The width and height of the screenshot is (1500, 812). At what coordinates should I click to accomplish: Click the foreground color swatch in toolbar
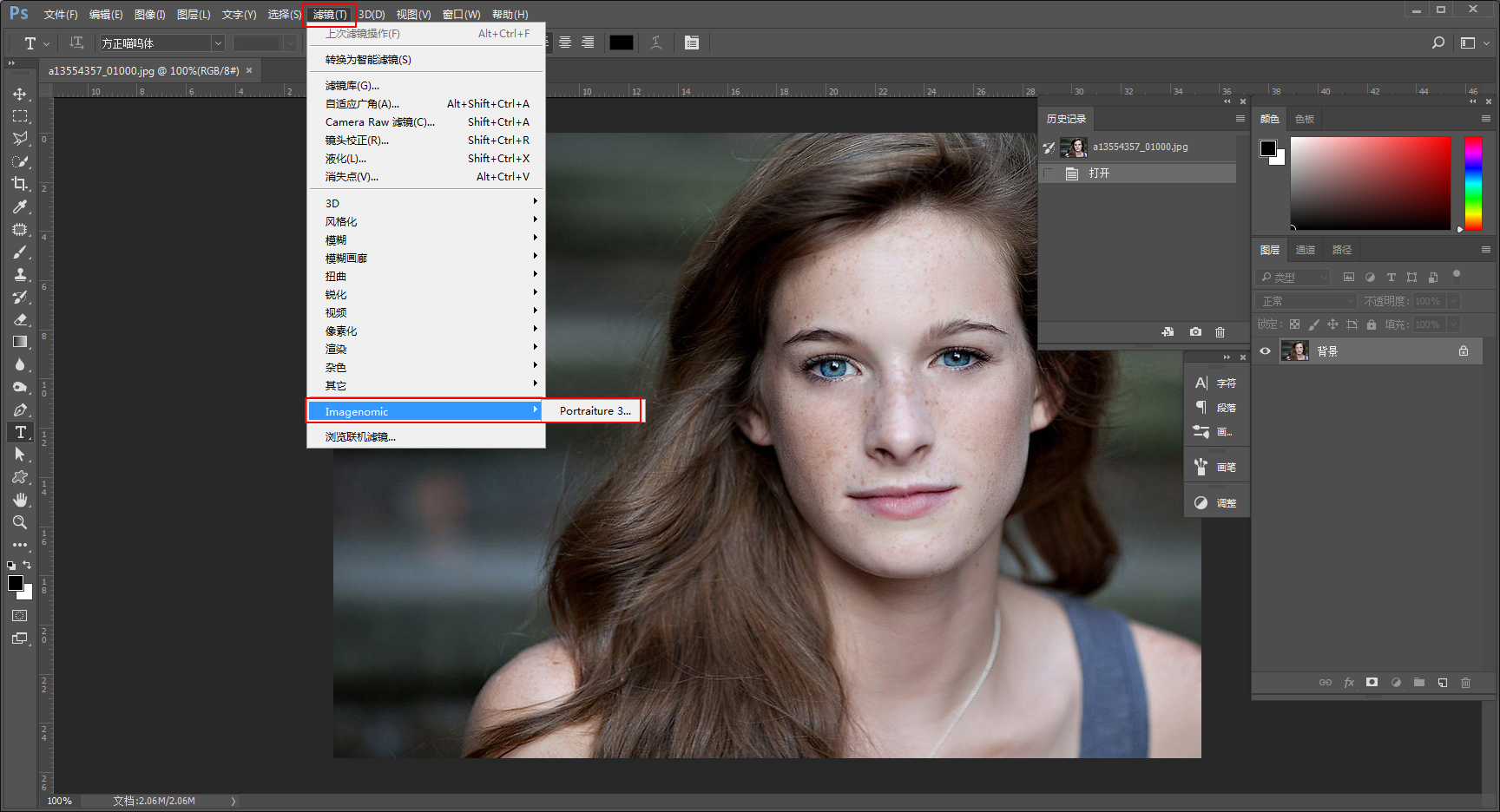click(x=16, y=583)
